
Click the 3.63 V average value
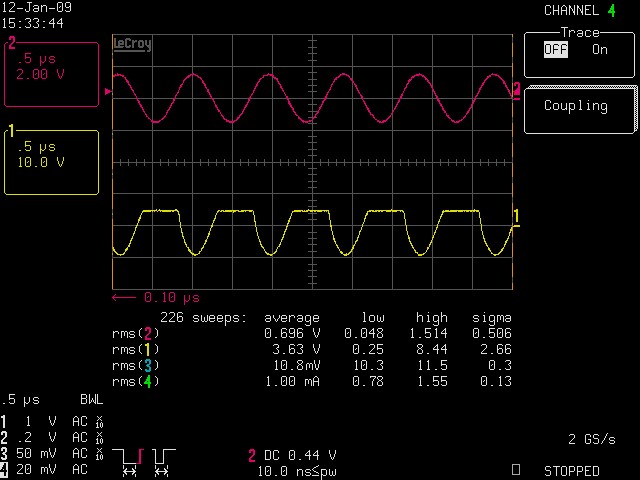tap(296, 349)
